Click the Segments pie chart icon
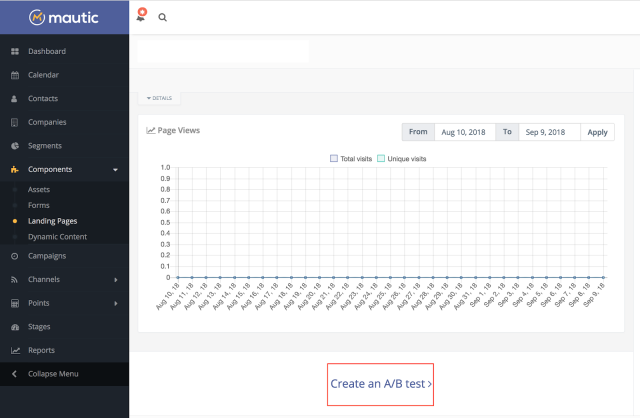 (15, 146)
